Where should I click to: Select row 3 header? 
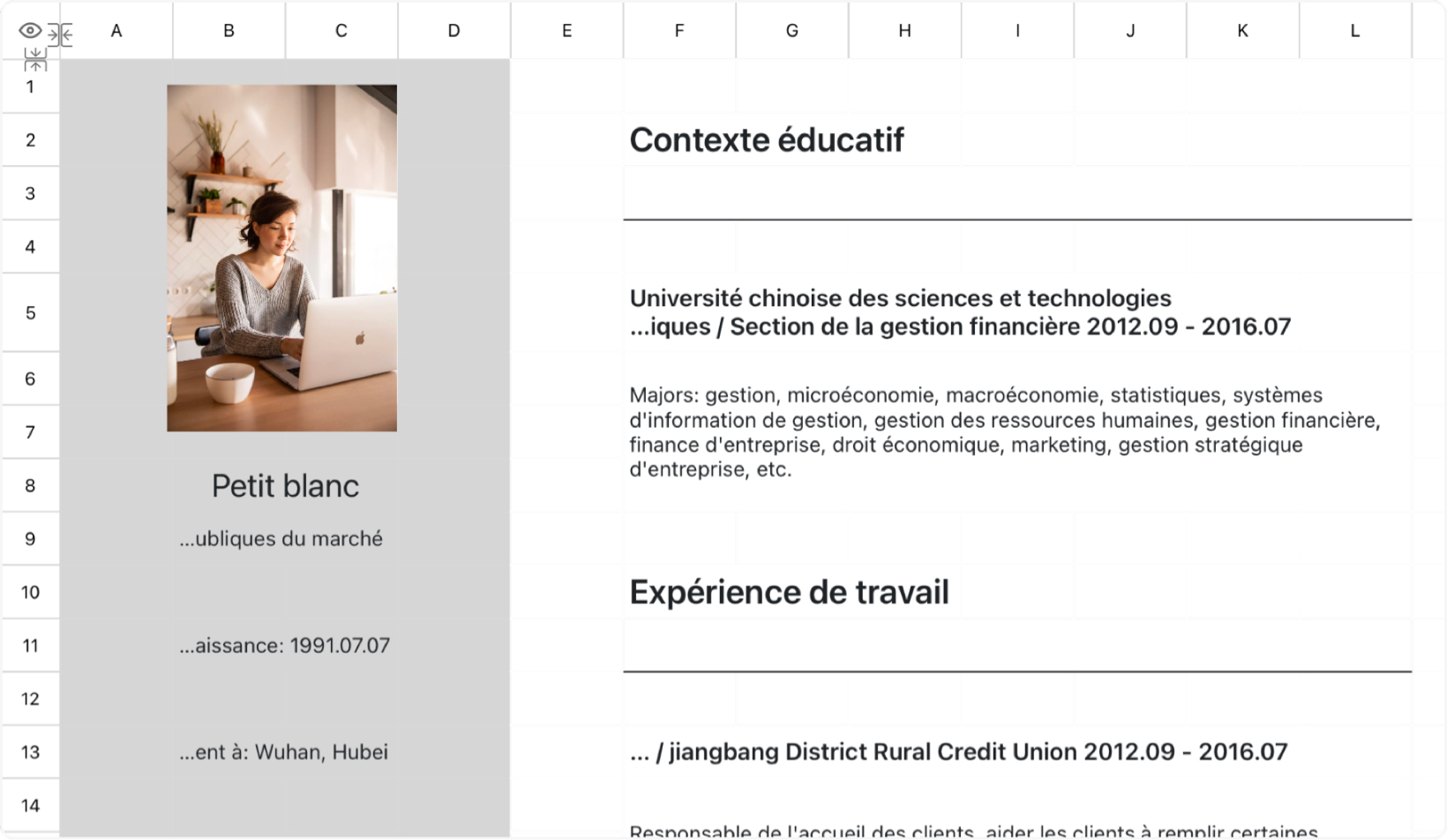(30, 193)
